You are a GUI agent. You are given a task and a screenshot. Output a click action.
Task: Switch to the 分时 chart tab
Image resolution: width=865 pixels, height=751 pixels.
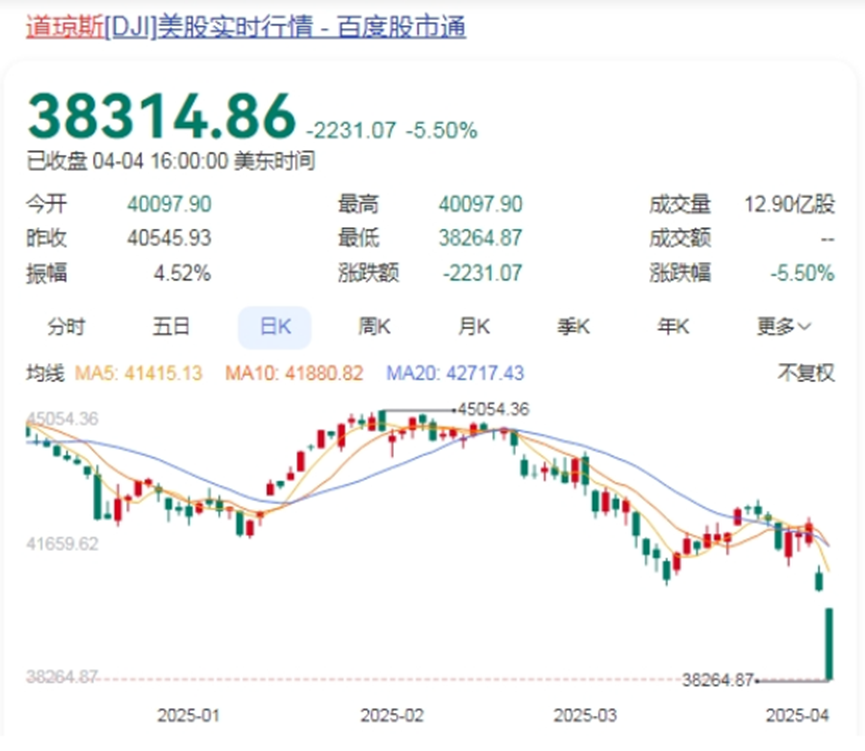click(x=66, y=327)
